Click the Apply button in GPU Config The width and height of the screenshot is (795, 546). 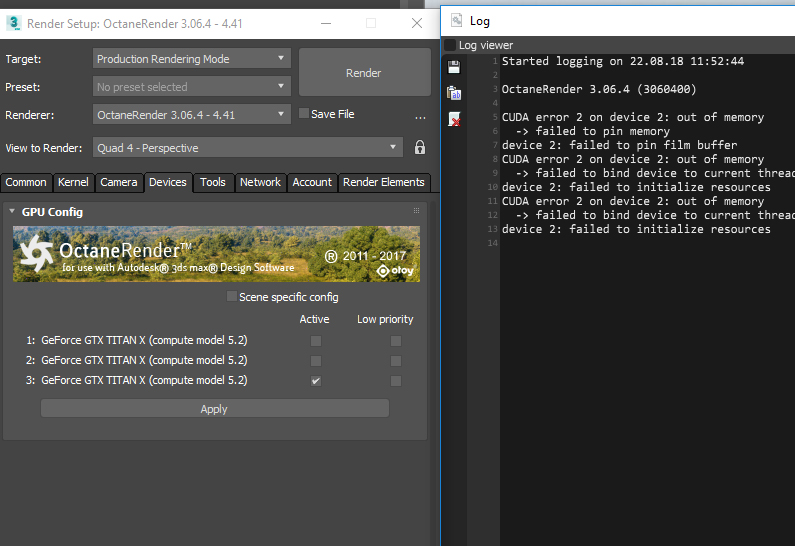click(214, 409)
